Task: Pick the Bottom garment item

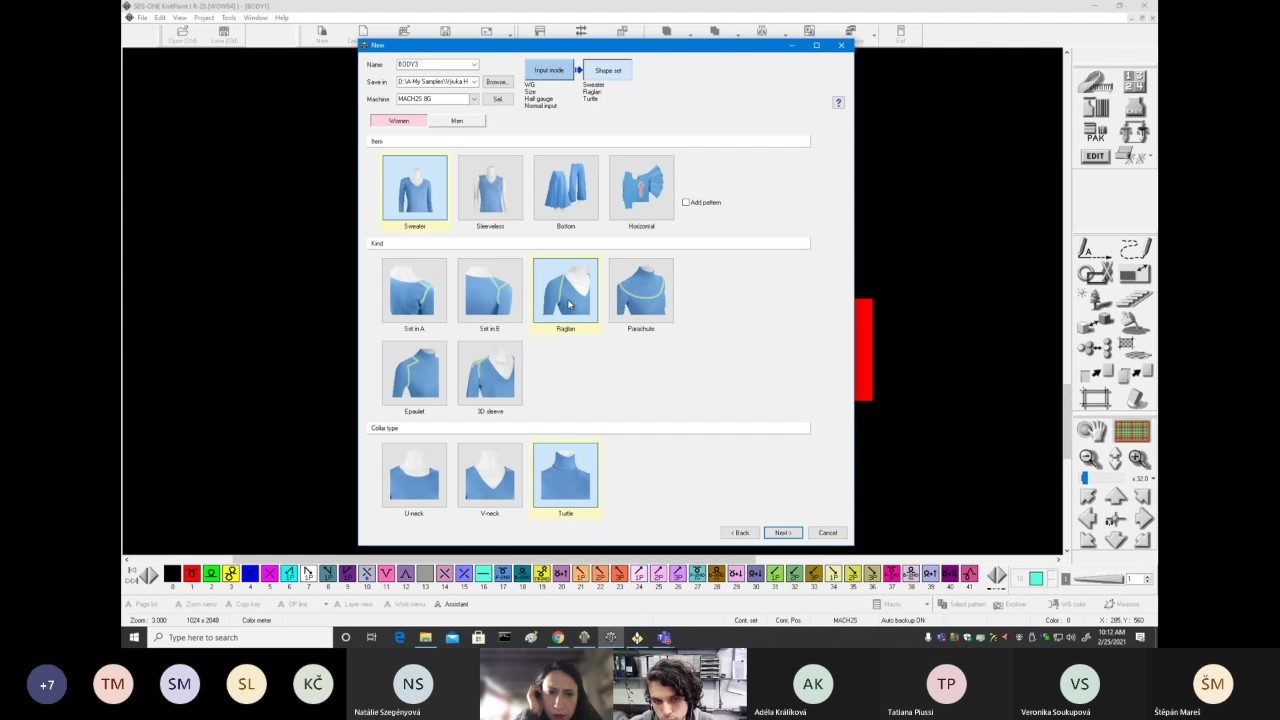Action: (565, 188)
